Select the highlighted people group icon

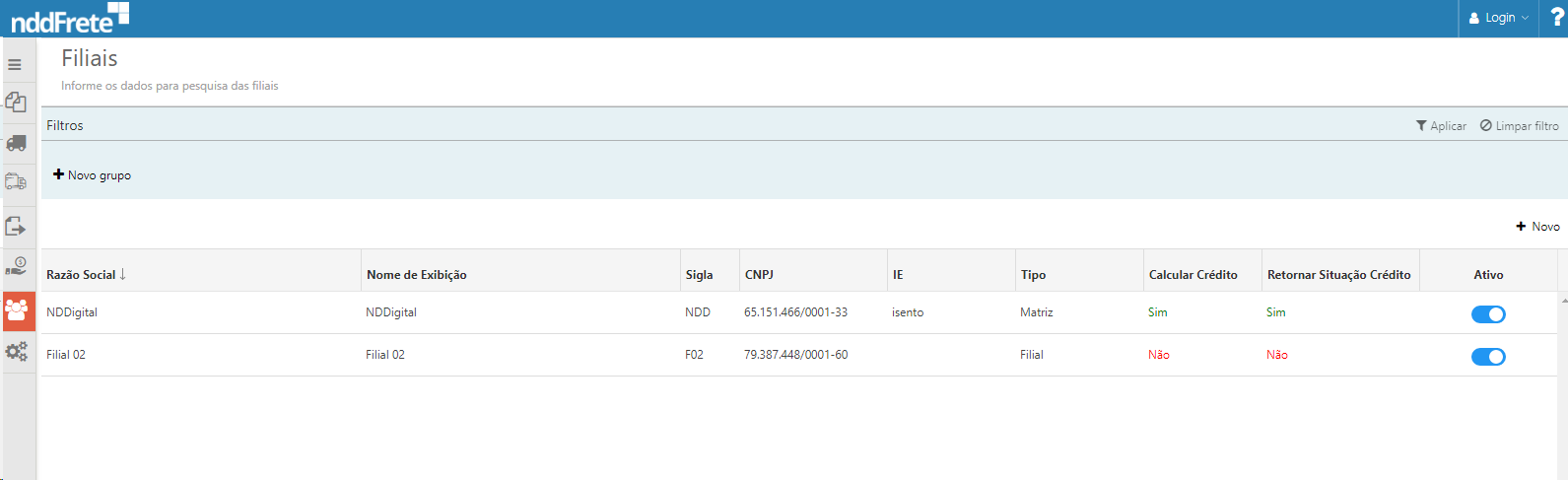coord(17,310)
